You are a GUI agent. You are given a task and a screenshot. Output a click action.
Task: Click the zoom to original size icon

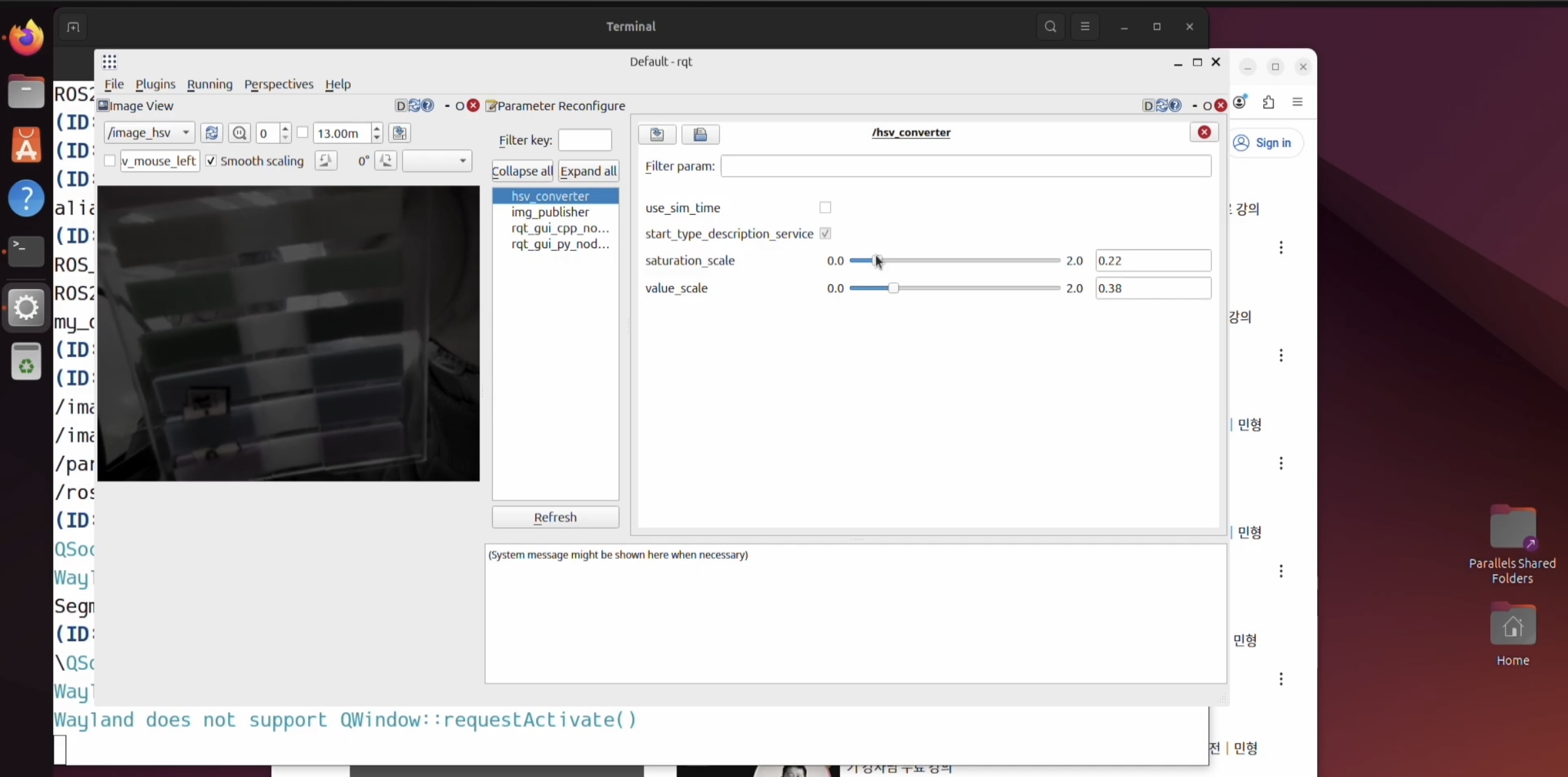click(x=239, y=133)
